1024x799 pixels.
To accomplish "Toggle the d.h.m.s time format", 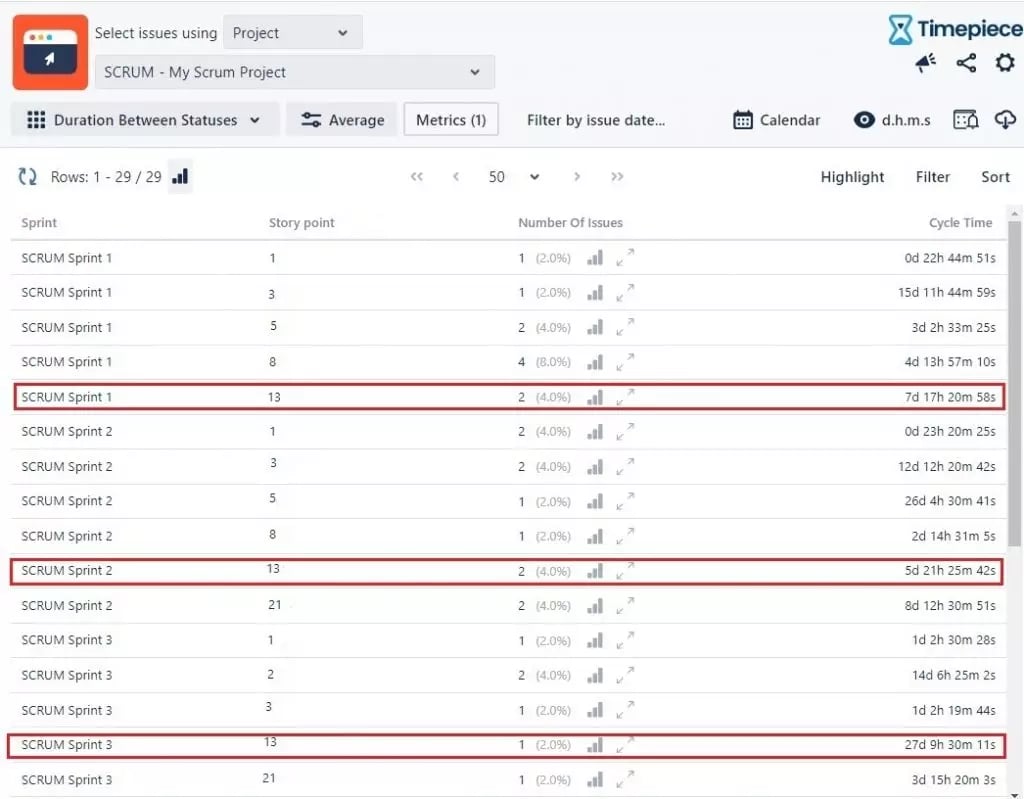I will 893,120.
